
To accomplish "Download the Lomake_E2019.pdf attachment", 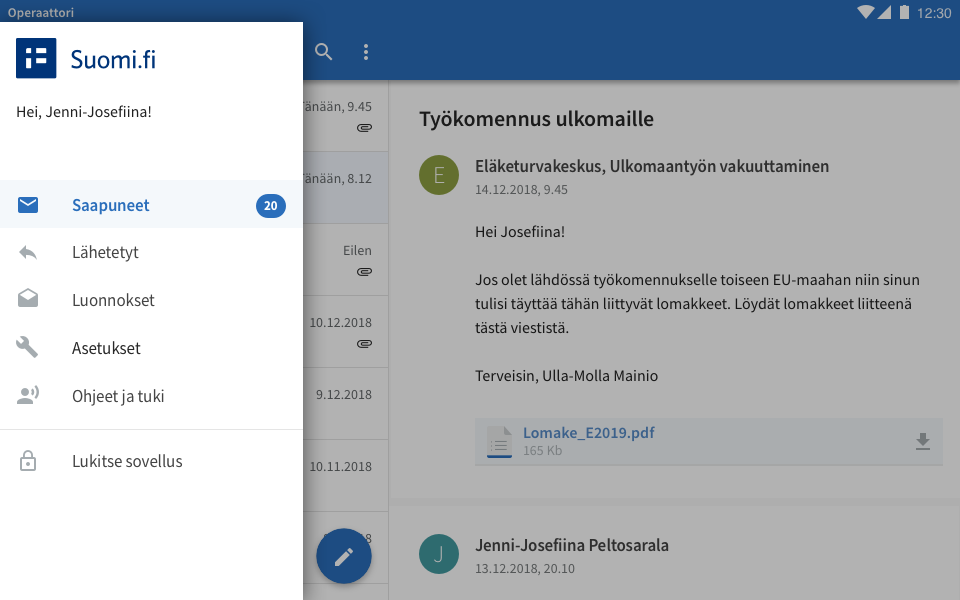I will 923,441.
